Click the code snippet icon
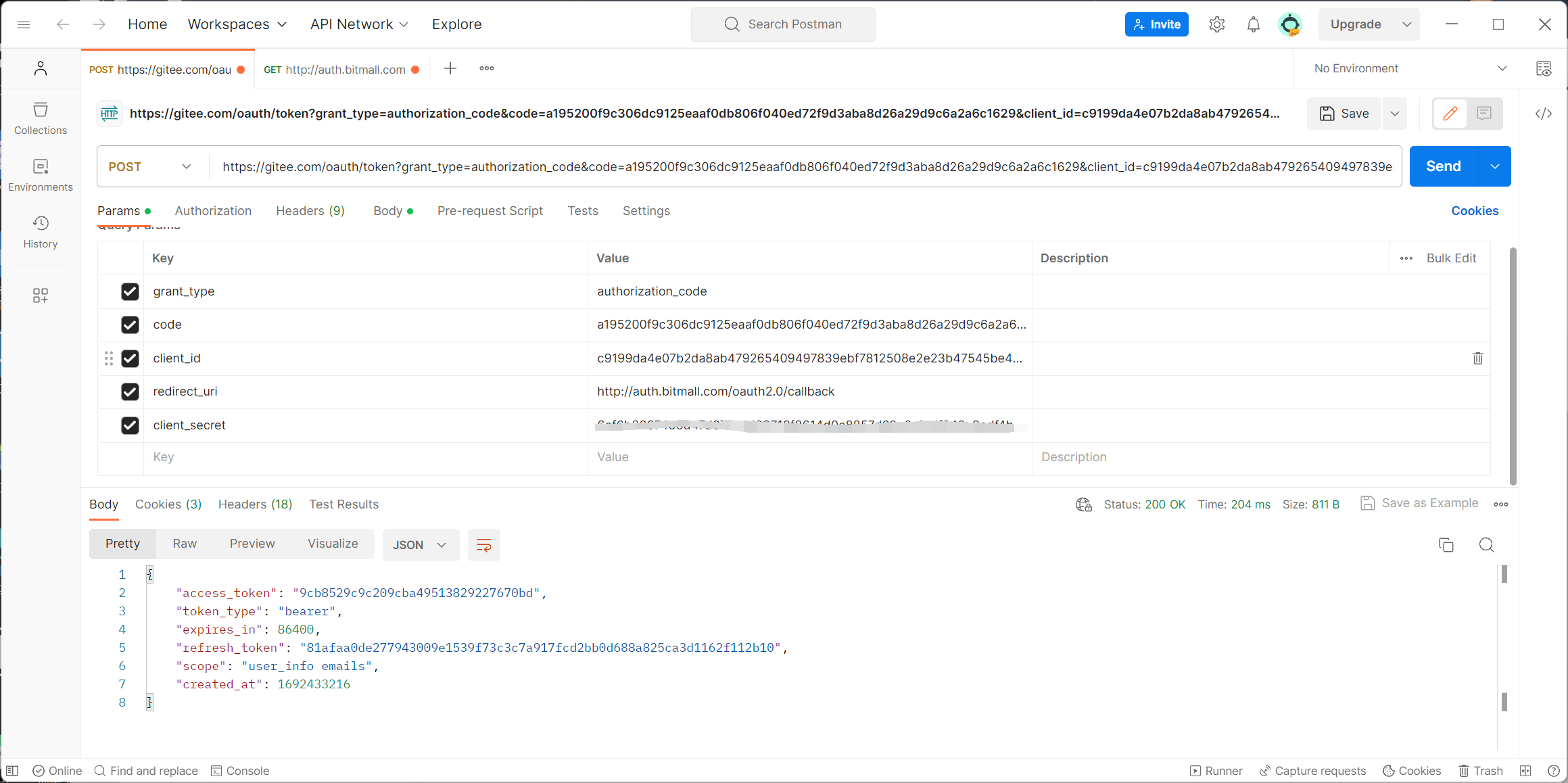Image resolution: width=1568 pixels, height=783 pixels. tap(1543, 114)
